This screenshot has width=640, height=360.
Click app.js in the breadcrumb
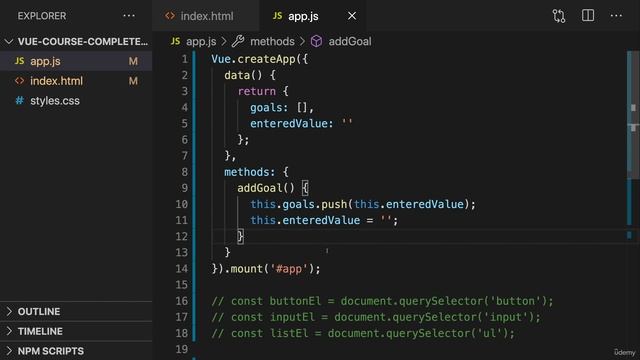click(x=201, y=42)
